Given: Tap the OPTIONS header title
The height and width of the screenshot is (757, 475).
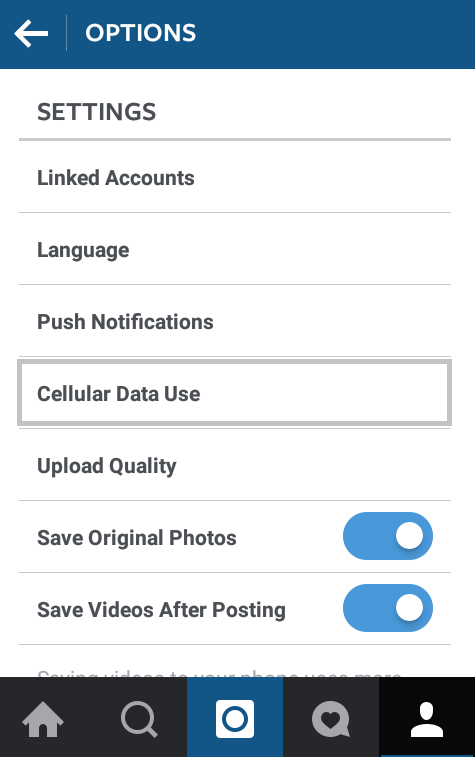Looking at the screenshot, I should click(x=140, y=33).
